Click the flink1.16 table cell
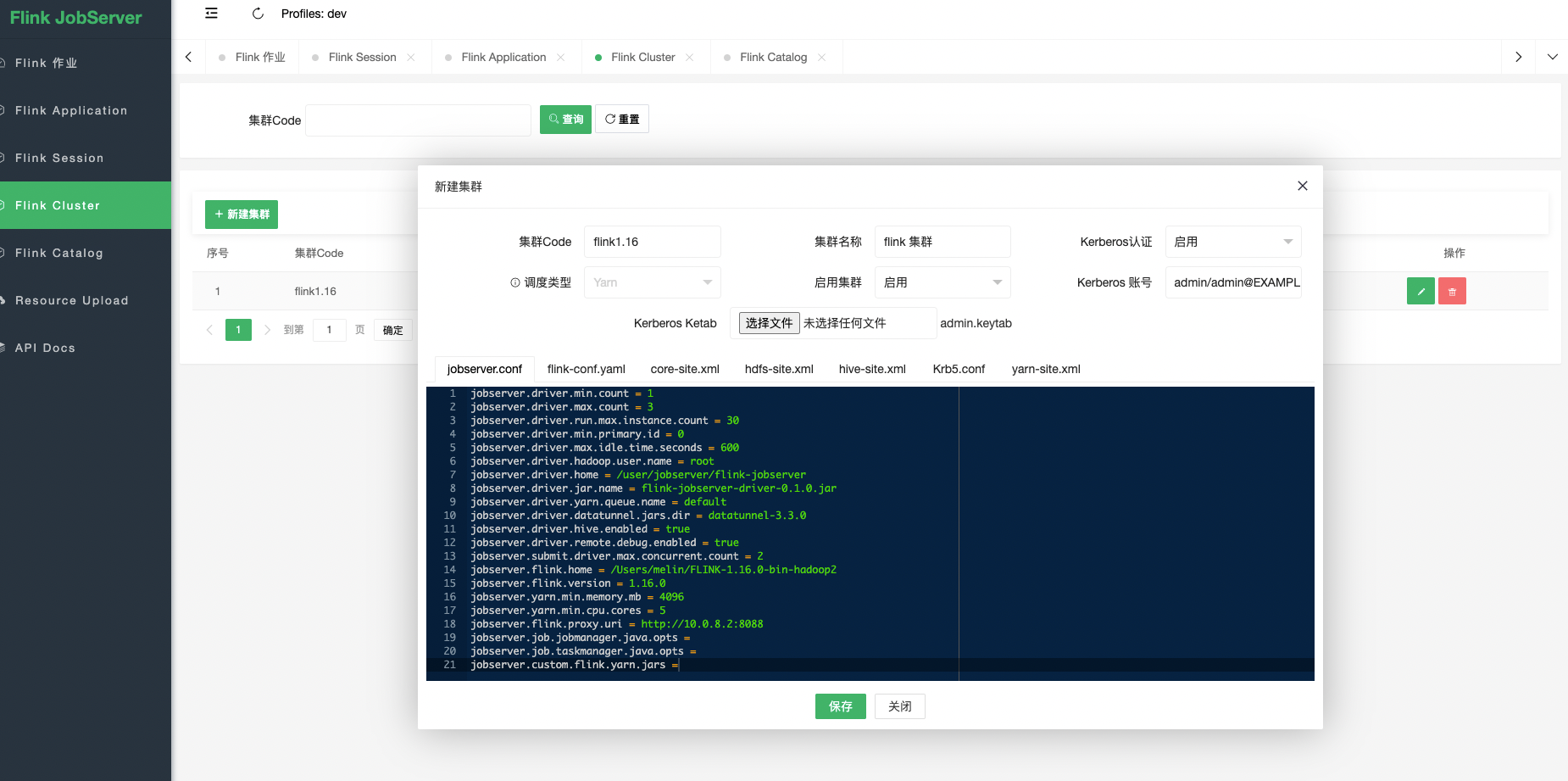The image size is (1568, 781). [x=315, y=291]
